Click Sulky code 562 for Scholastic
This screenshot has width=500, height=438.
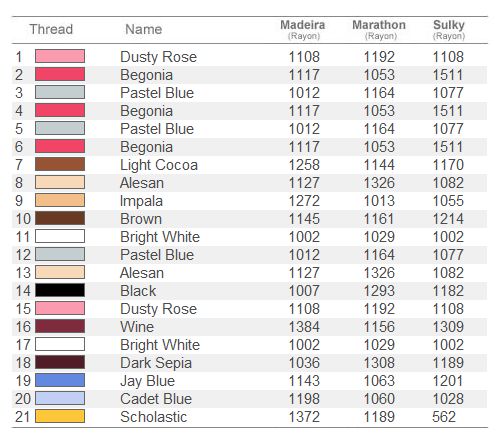(x=444, y=417)
